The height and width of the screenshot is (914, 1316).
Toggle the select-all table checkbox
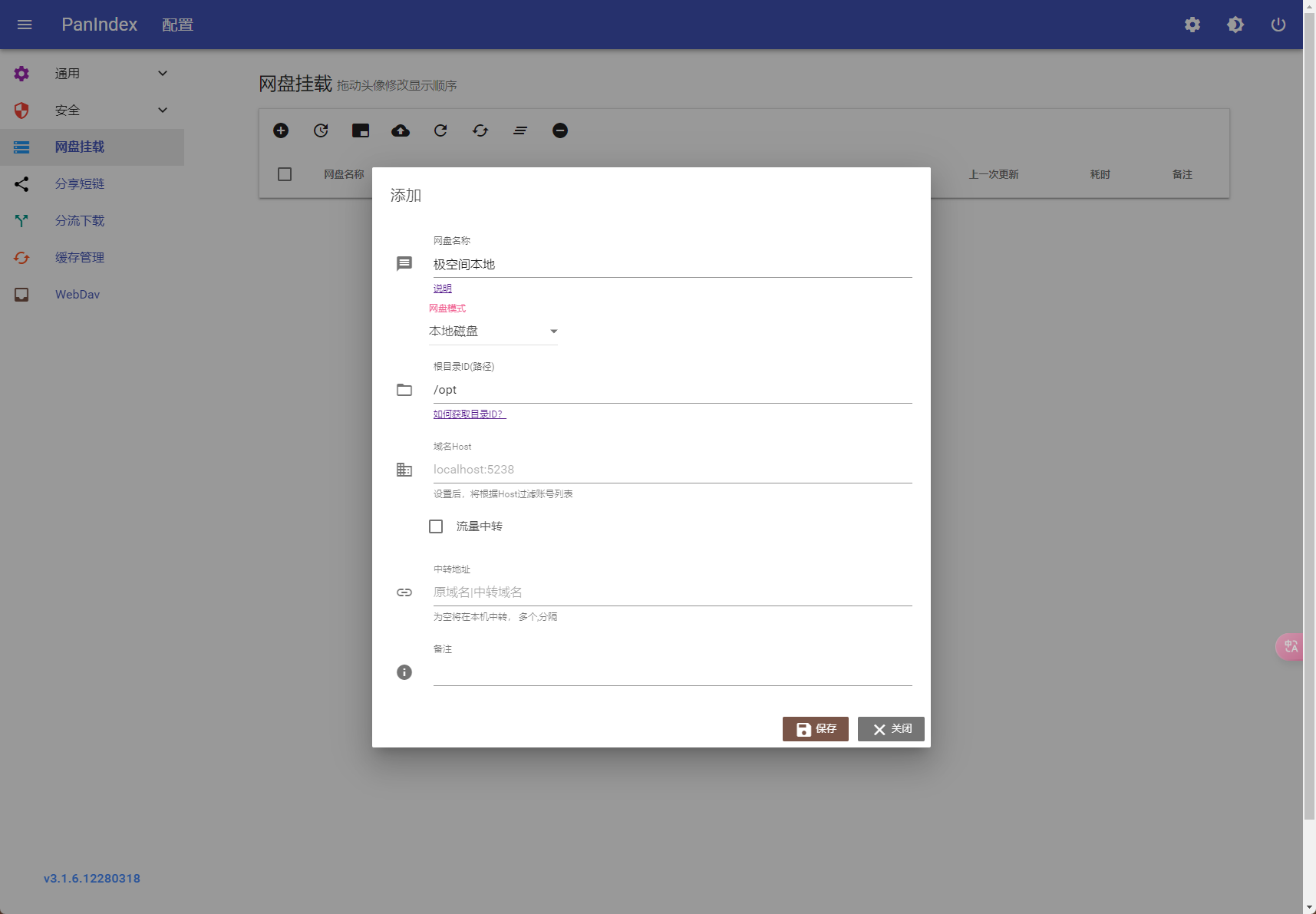(x=285, y=174)
